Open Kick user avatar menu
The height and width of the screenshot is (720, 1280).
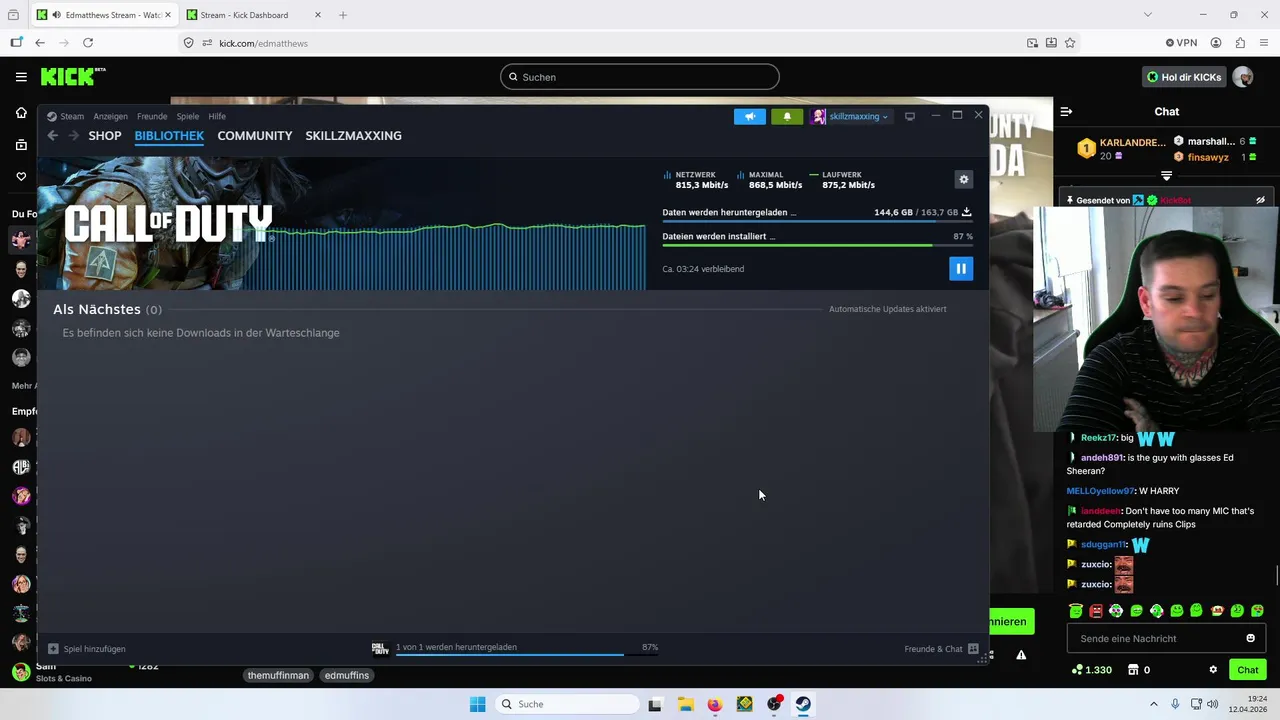pyautogui.click(x=1243, y=77)
